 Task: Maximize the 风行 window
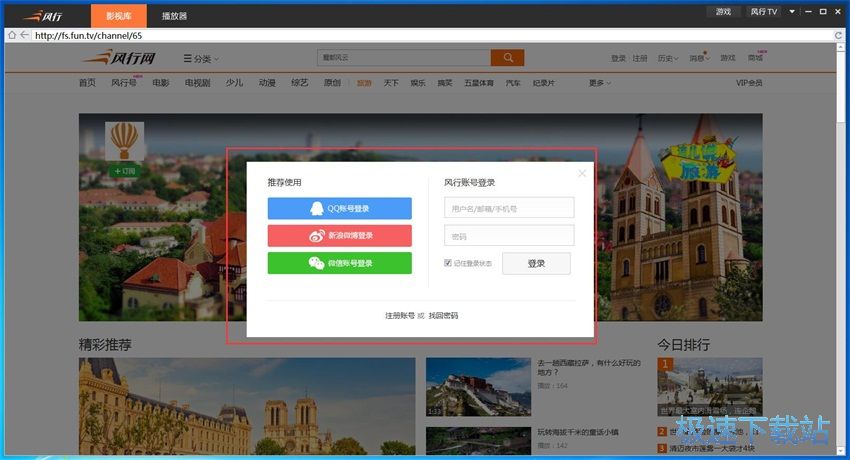tap(823, 11)
